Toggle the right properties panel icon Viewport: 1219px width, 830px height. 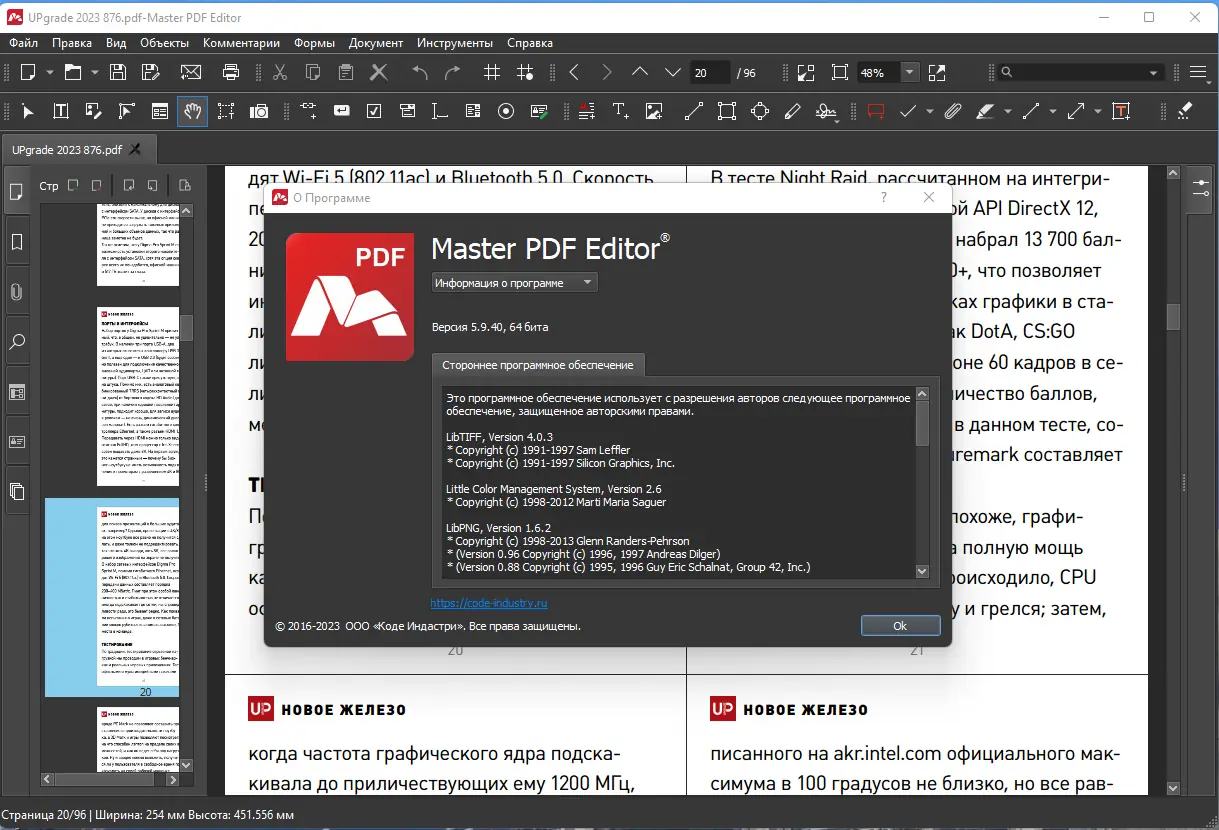(1201, 187)
